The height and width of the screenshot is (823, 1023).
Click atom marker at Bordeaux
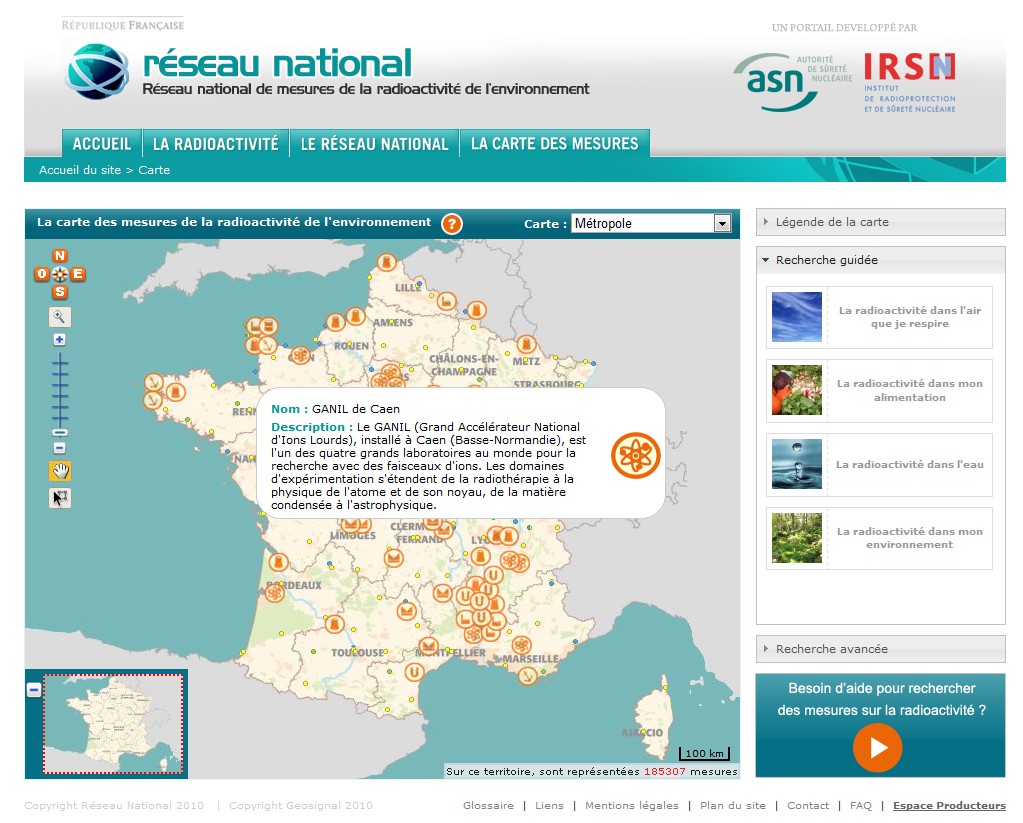(275, 593)
